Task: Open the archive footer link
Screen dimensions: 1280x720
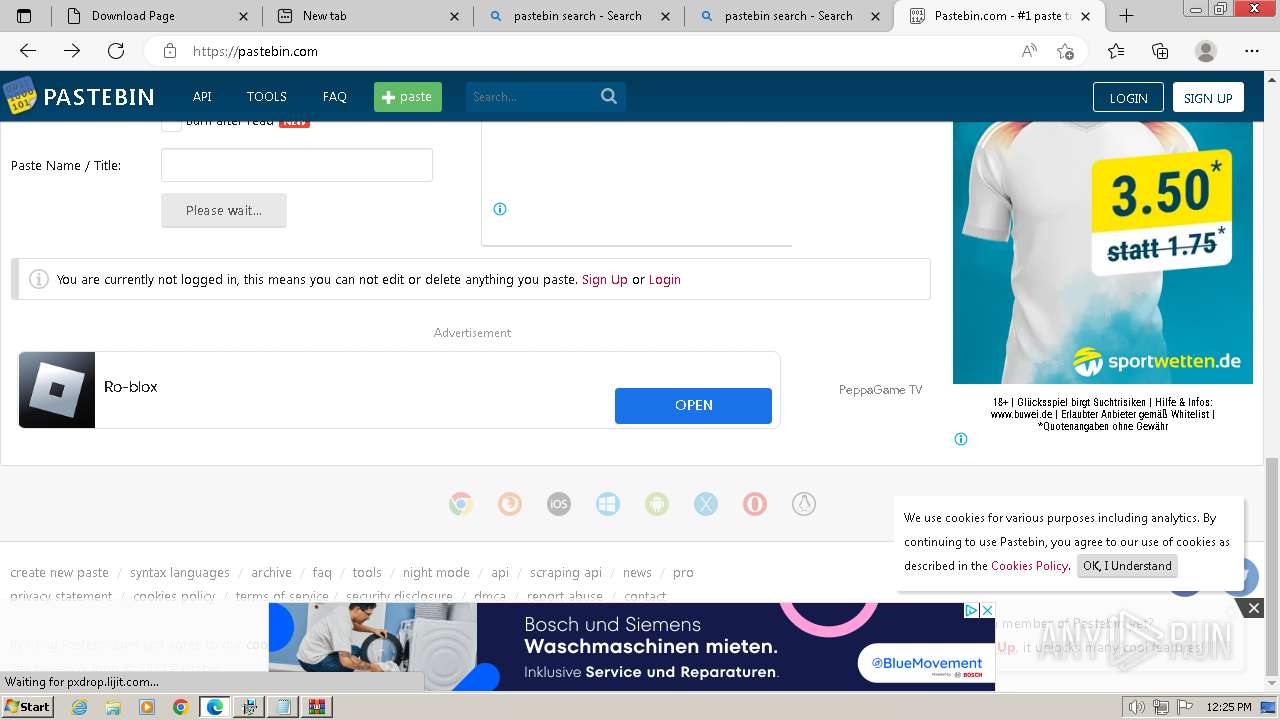Action: pos(271,573)
